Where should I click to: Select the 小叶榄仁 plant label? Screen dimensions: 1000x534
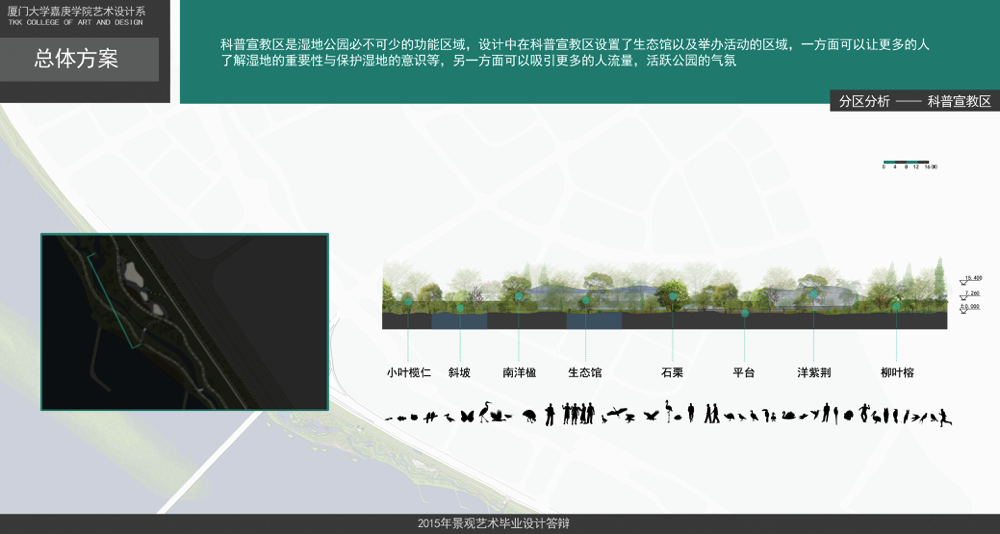tap(409, 373)
